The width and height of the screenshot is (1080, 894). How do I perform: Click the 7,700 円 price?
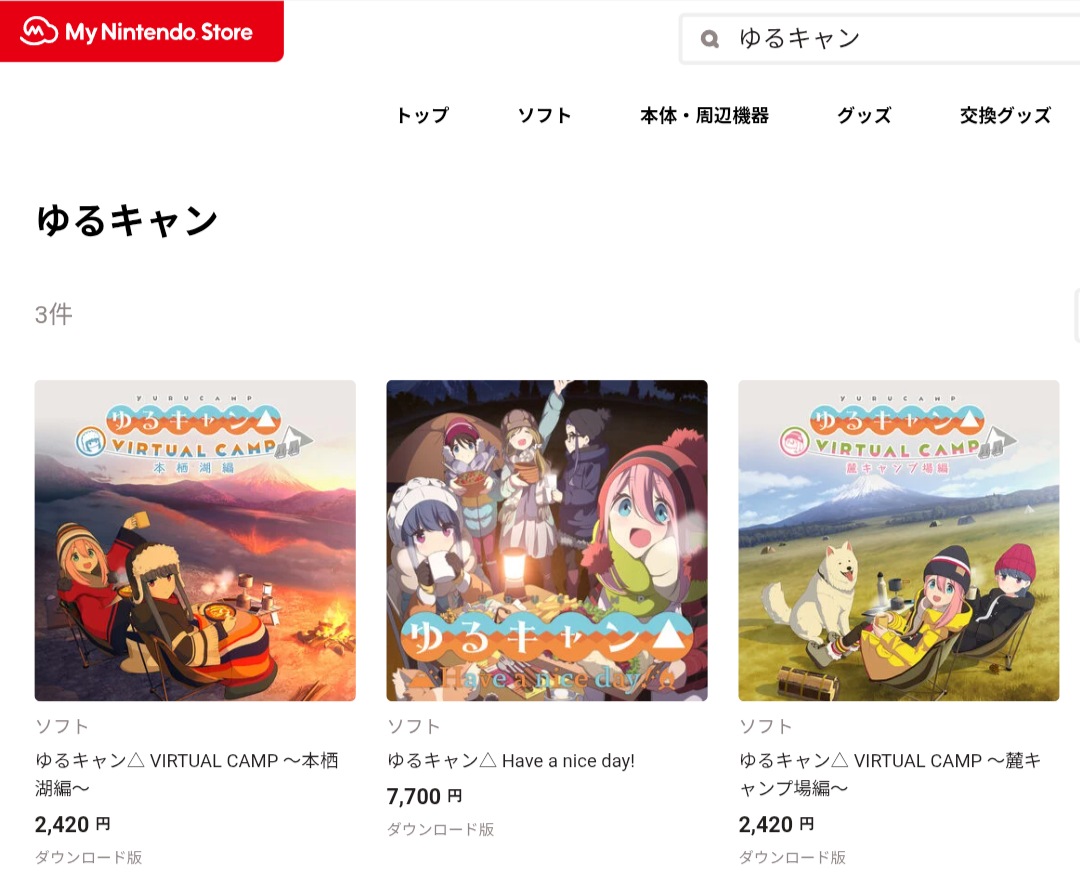[x=424, y=796]
